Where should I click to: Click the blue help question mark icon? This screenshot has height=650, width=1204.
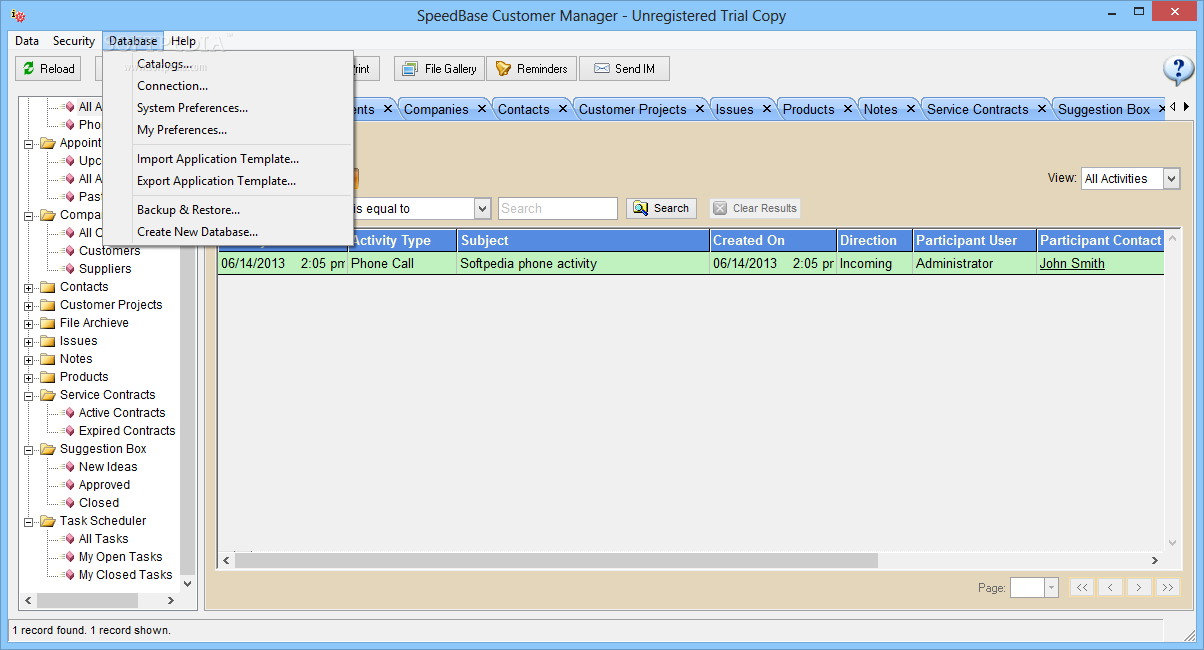tap(1179, 70)
